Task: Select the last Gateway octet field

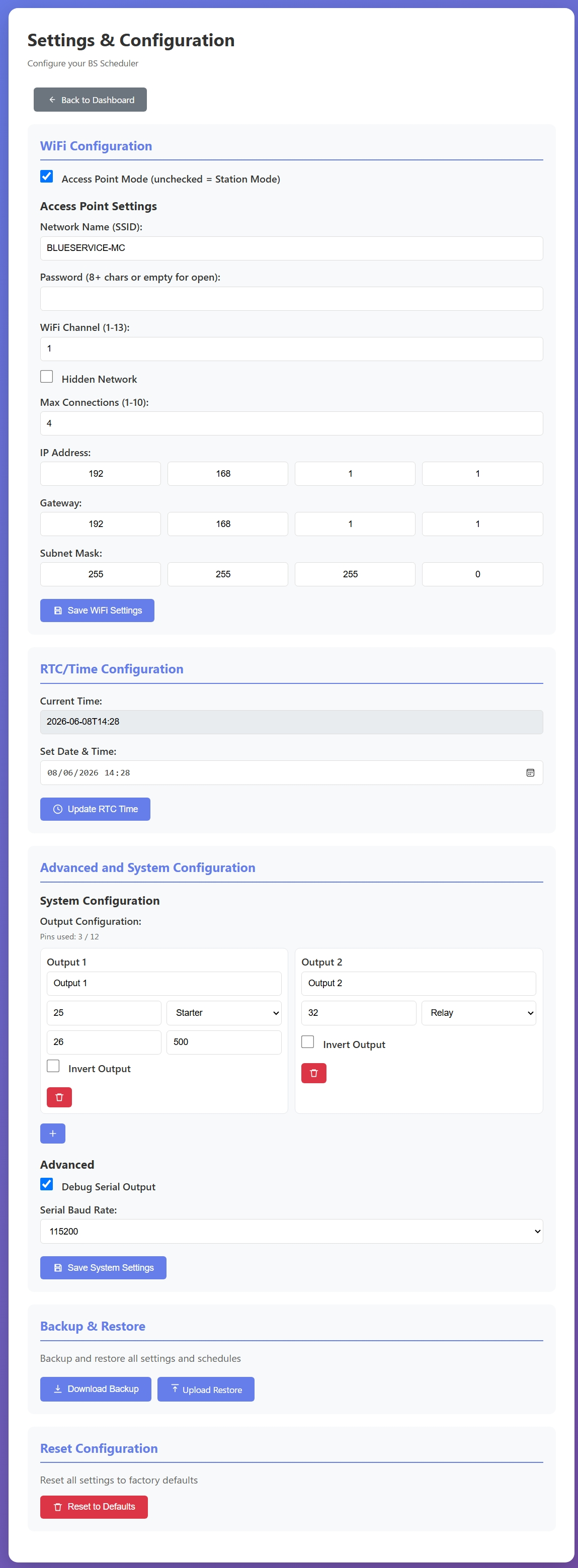Action: pos(482,524)
